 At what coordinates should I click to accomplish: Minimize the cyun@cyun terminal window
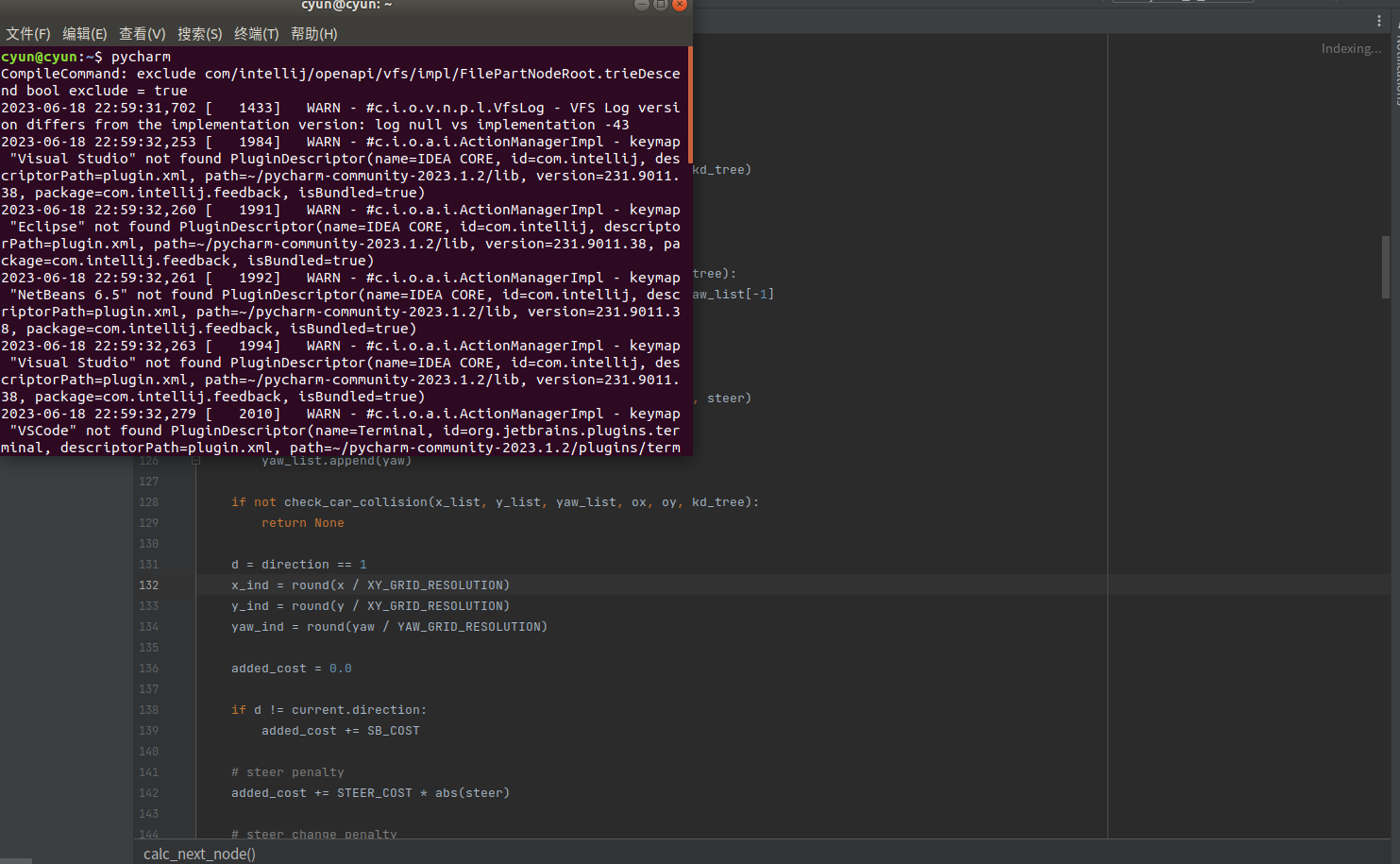tap(642, 4)
